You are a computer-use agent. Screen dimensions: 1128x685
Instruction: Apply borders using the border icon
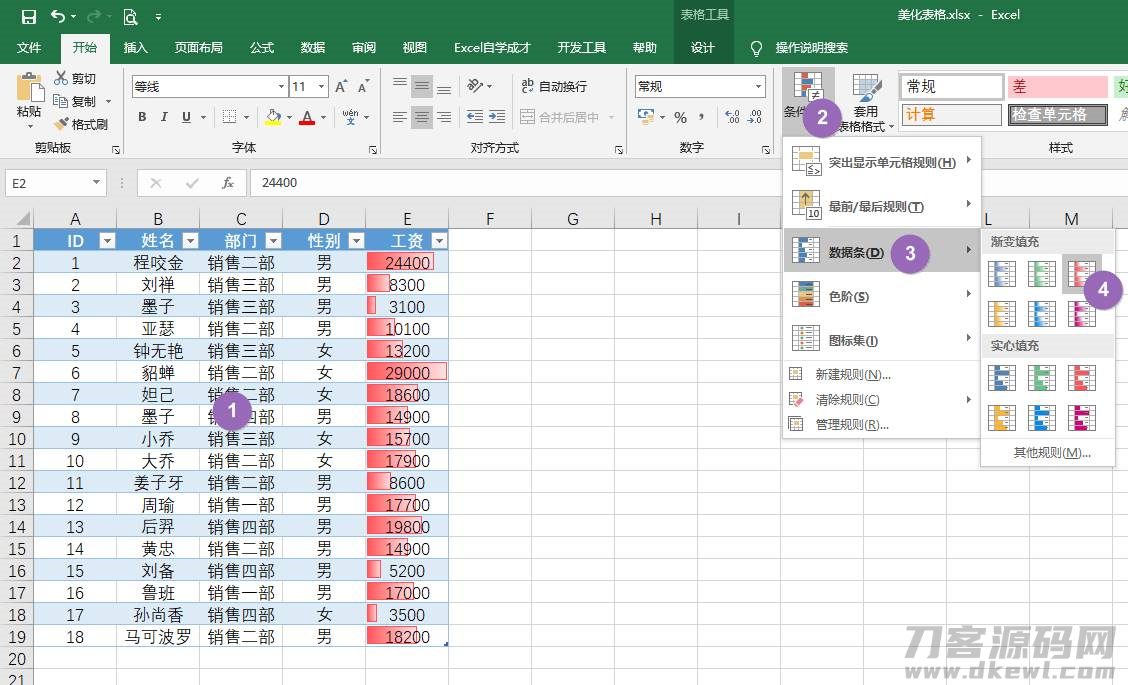(x=229, y=117)
